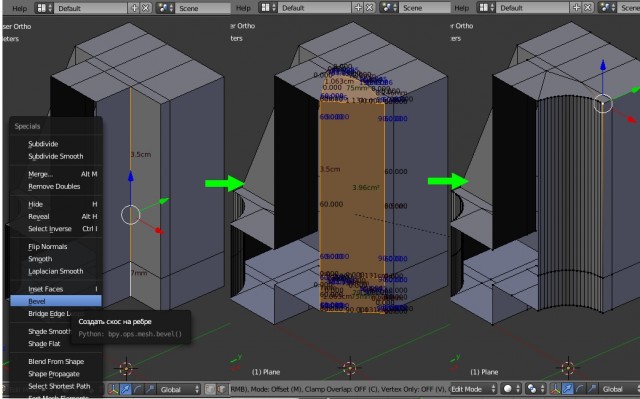Open the viewport shading sphere dropdown

click(x=512, y=389)
